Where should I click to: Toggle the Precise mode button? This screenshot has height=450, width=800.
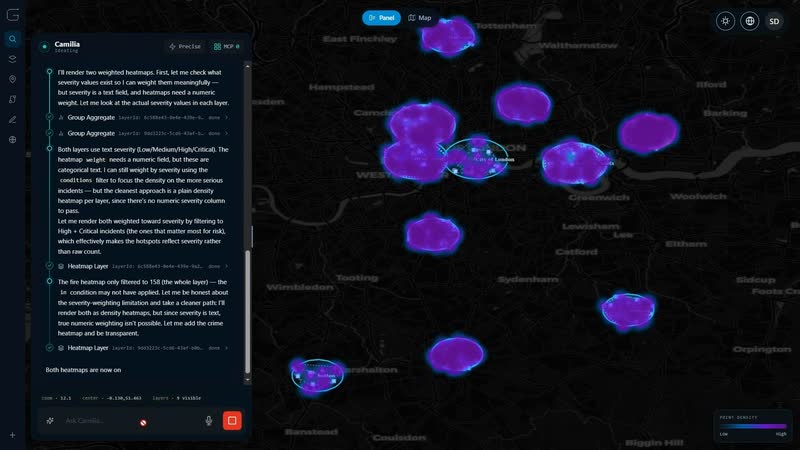[185, 46]
